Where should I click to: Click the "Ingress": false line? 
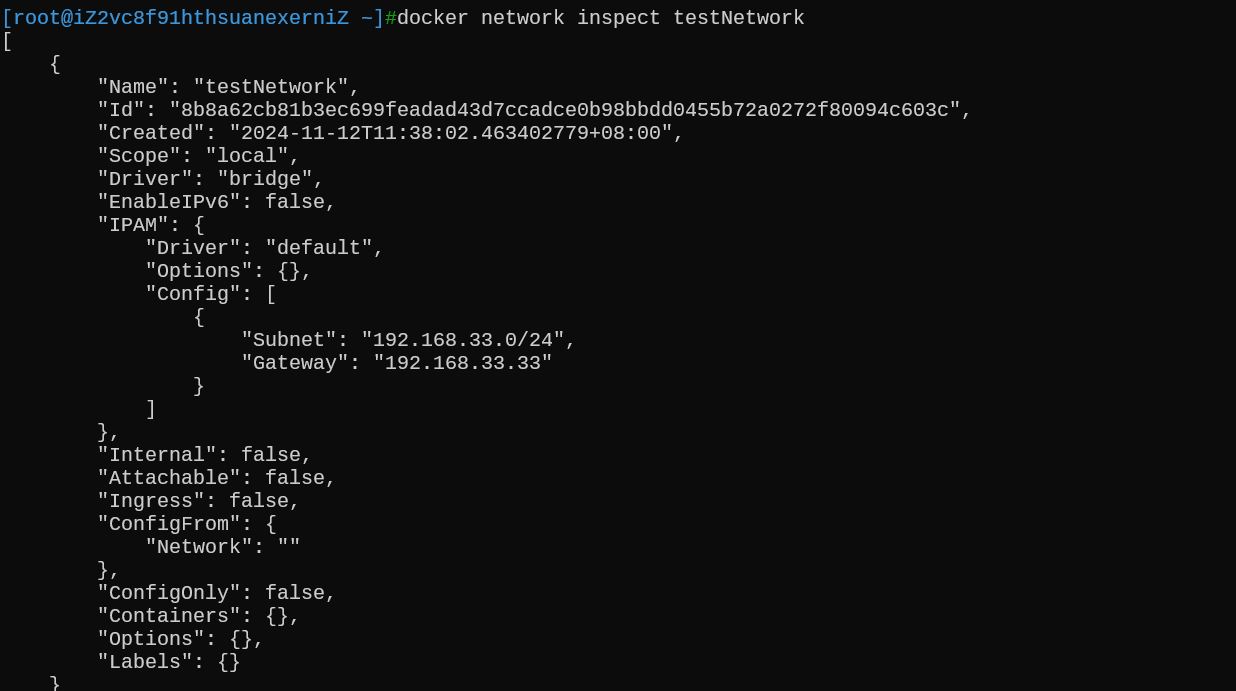pyautogui.click(x=198, y=501)
